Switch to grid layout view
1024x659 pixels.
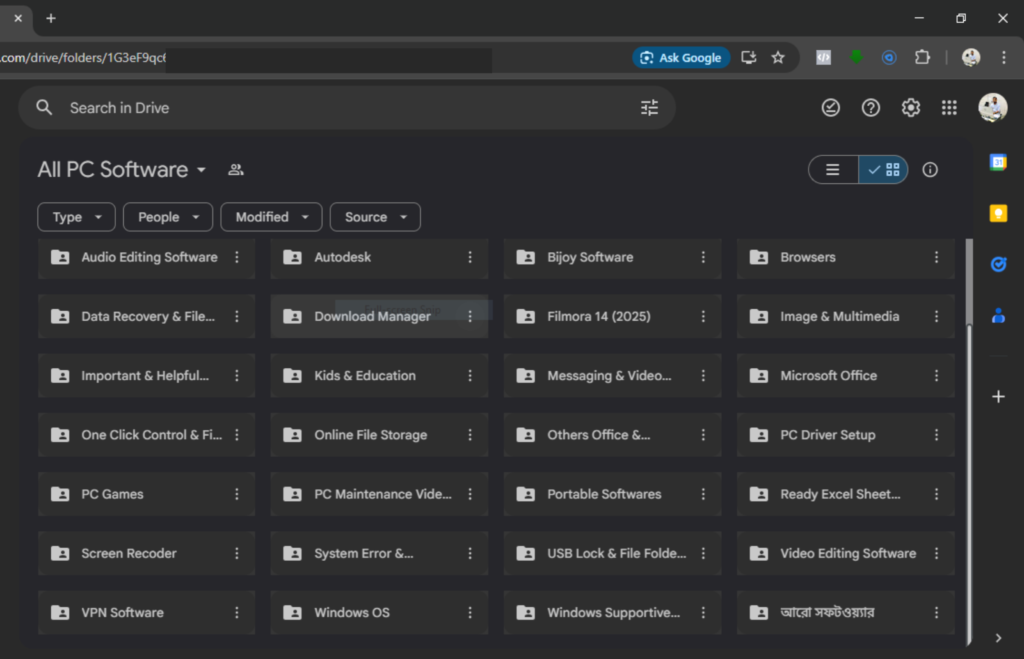point(884,170)
